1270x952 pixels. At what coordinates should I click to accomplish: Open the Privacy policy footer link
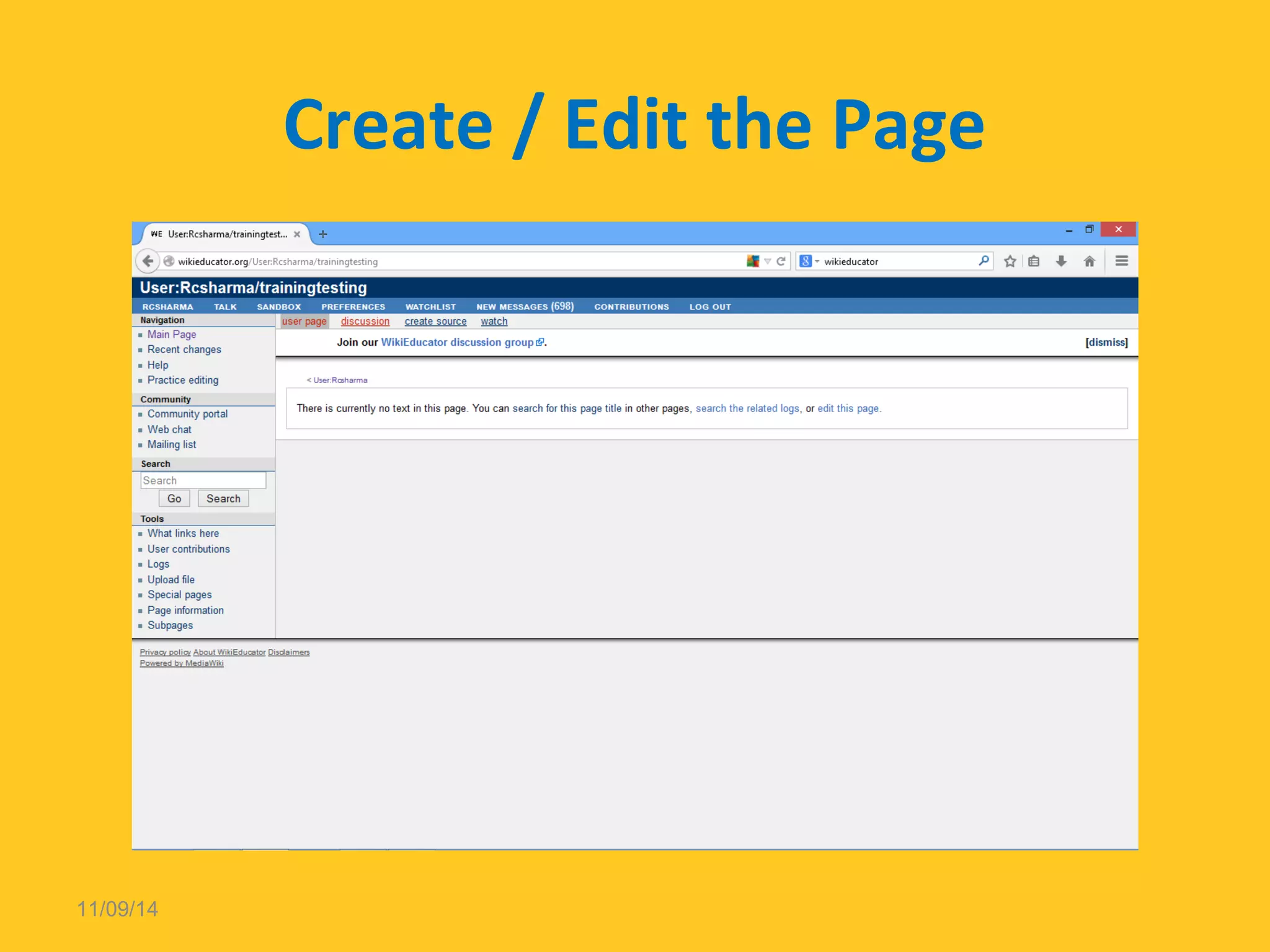tap(165, 652)
